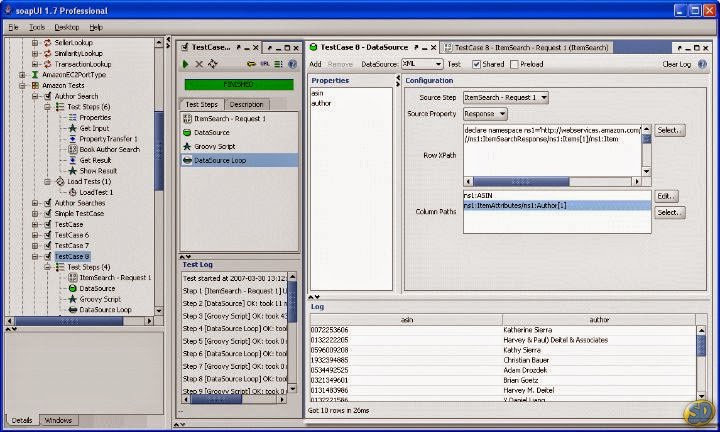Open help icon next to Clear Log
Viewport: 720px width, 432px height.
[x=702, y=64]
